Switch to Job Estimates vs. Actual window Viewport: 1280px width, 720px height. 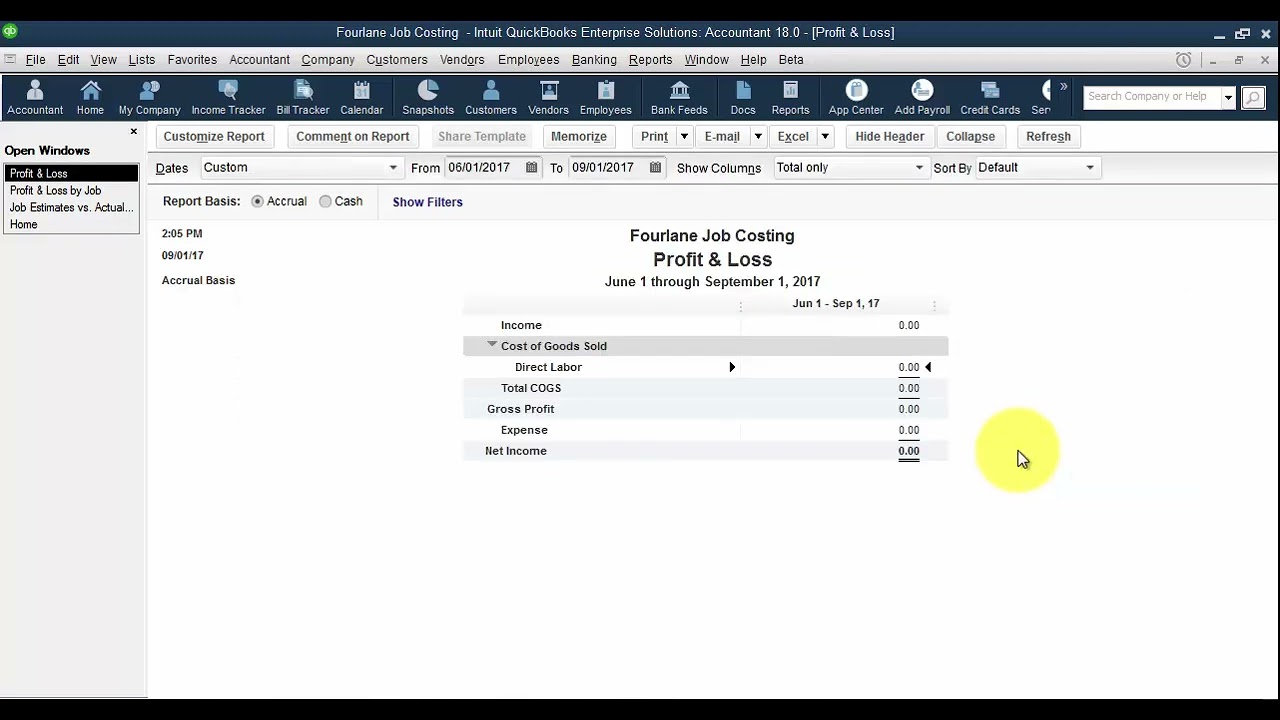(x=71, y=207)
